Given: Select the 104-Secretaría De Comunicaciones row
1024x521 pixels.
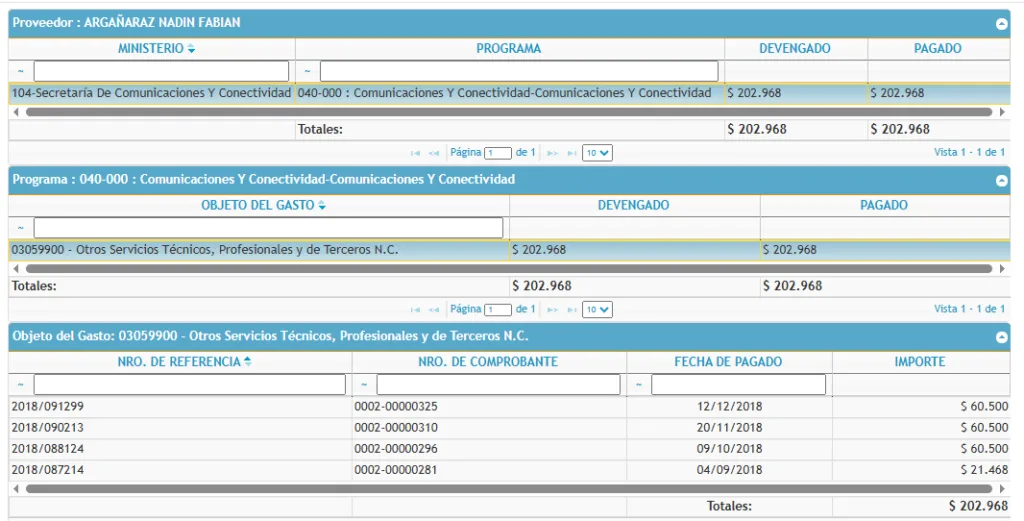Looking at the screenshot, I should [152, 93].
